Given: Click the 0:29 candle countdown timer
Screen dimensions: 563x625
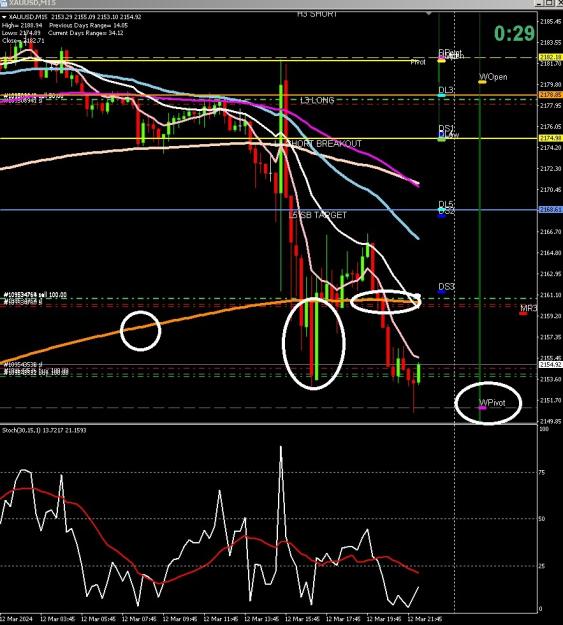Looking at the screenshot, I should 514,33.
